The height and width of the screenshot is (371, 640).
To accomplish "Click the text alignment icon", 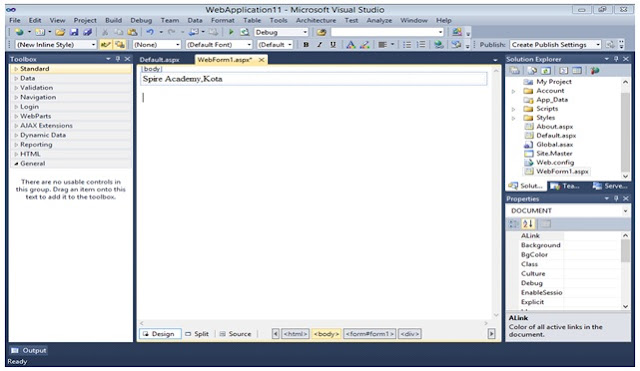I will 382,44.
